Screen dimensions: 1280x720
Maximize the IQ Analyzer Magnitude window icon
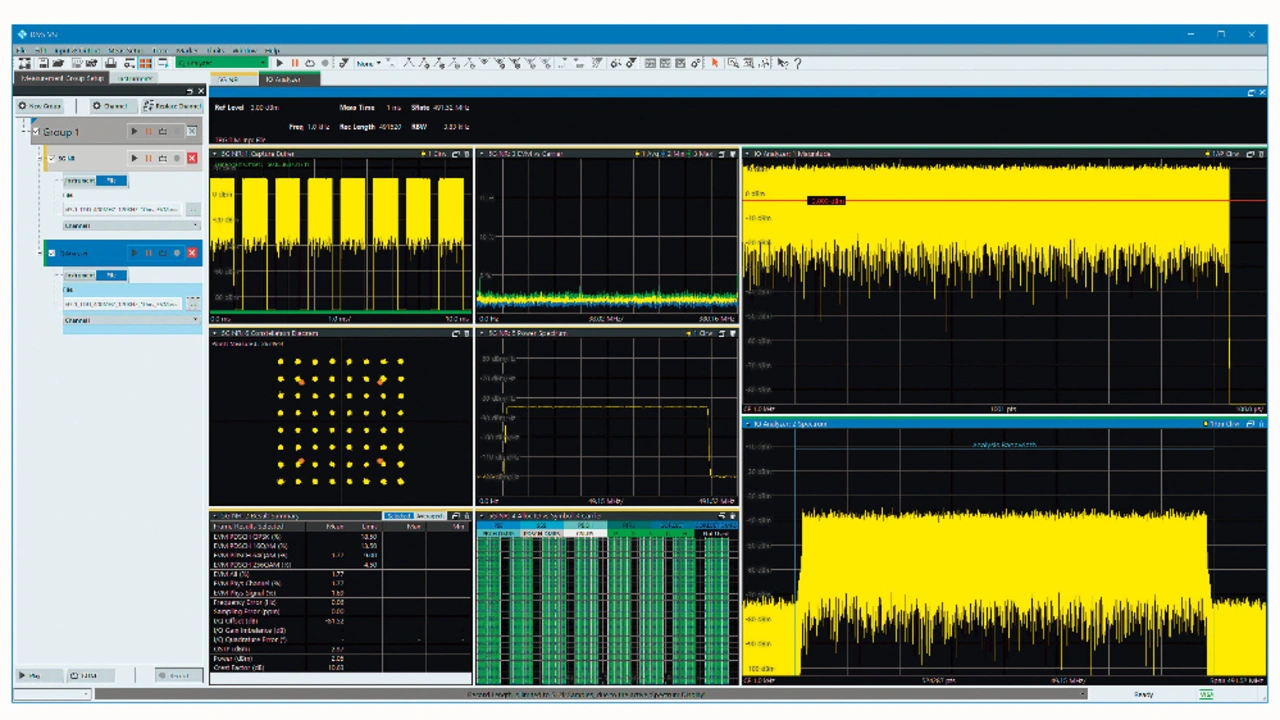1251,154
